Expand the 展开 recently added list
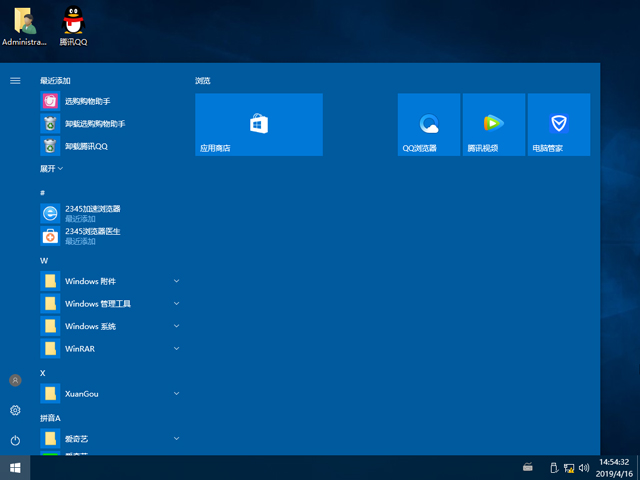 pos(51,169)
